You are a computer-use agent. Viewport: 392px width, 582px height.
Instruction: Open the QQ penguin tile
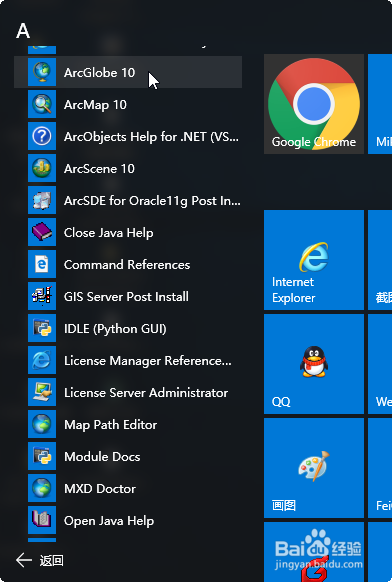[314, 364]
